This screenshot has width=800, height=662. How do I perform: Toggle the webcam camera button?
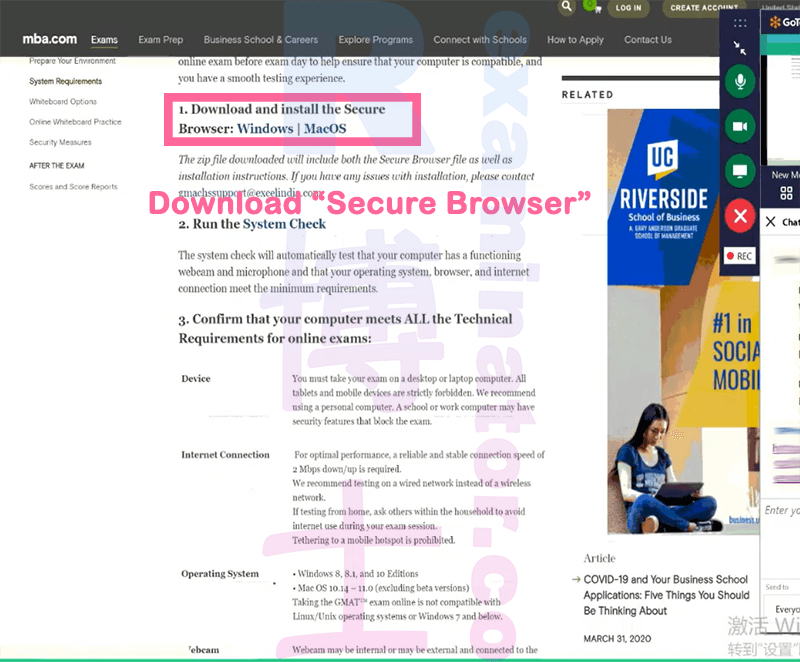click(740, 126)
